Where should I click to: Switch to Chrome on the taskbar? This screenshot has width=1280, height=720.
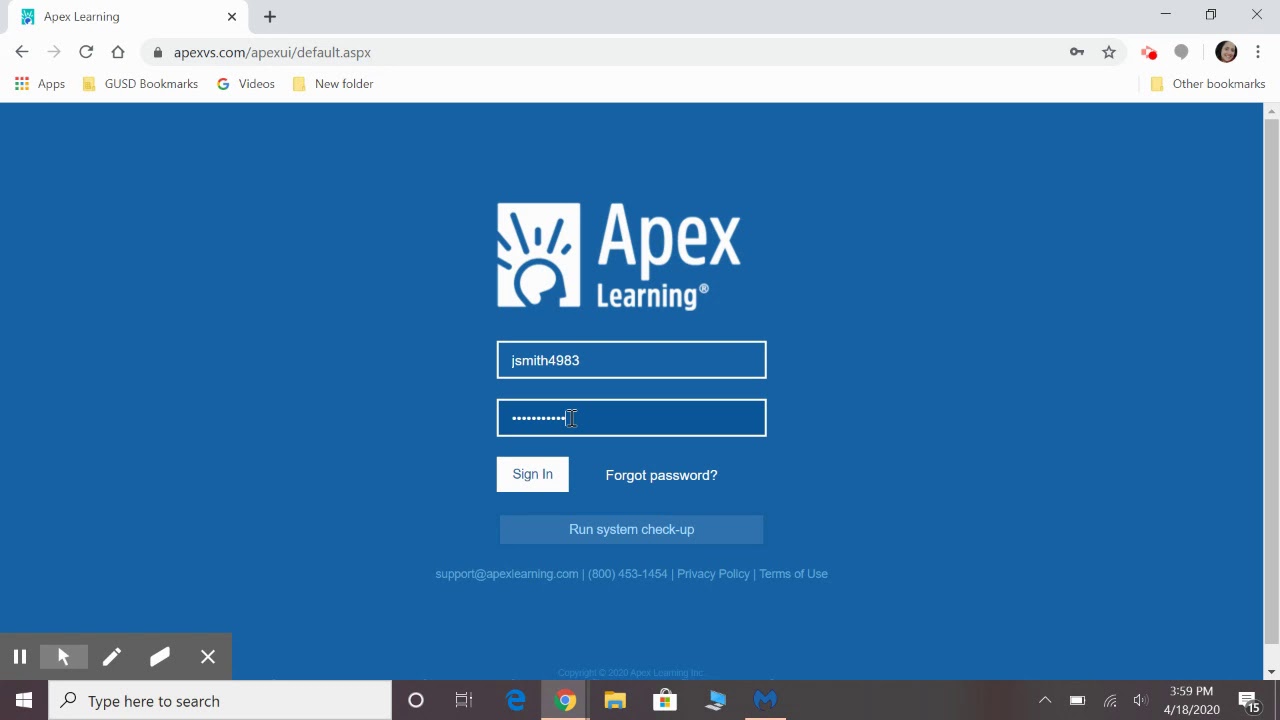click(566, 701)
